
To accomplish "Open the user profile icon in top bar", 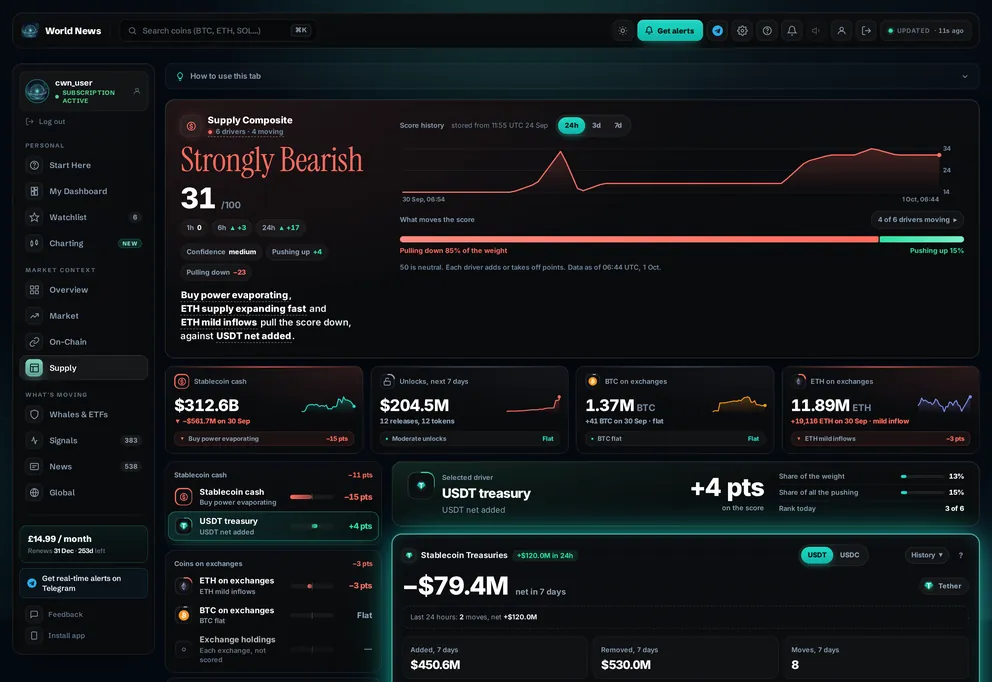I will (x=841, y=30).
